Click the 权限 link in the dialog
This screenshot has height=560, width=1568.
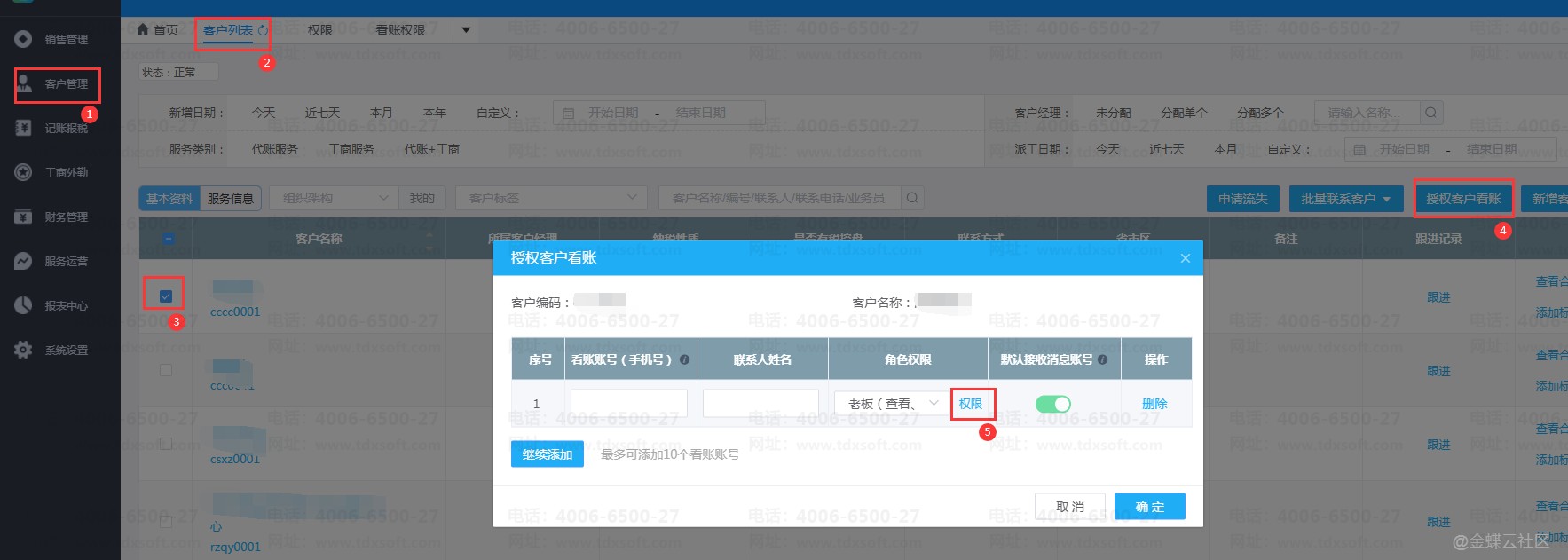(970, 404)
